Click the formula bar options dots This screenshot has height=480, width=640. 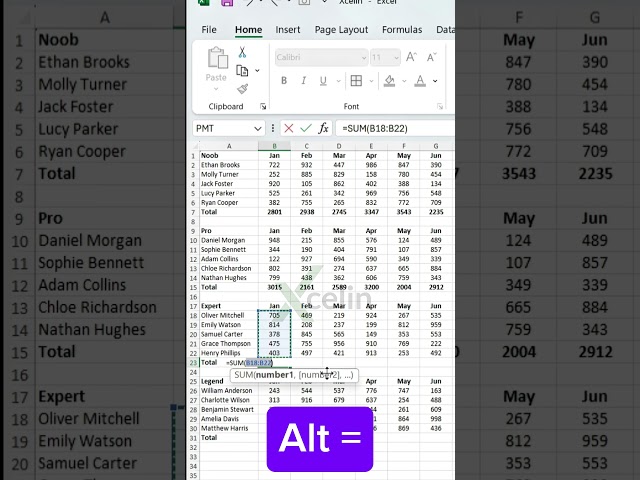(273, 129)
